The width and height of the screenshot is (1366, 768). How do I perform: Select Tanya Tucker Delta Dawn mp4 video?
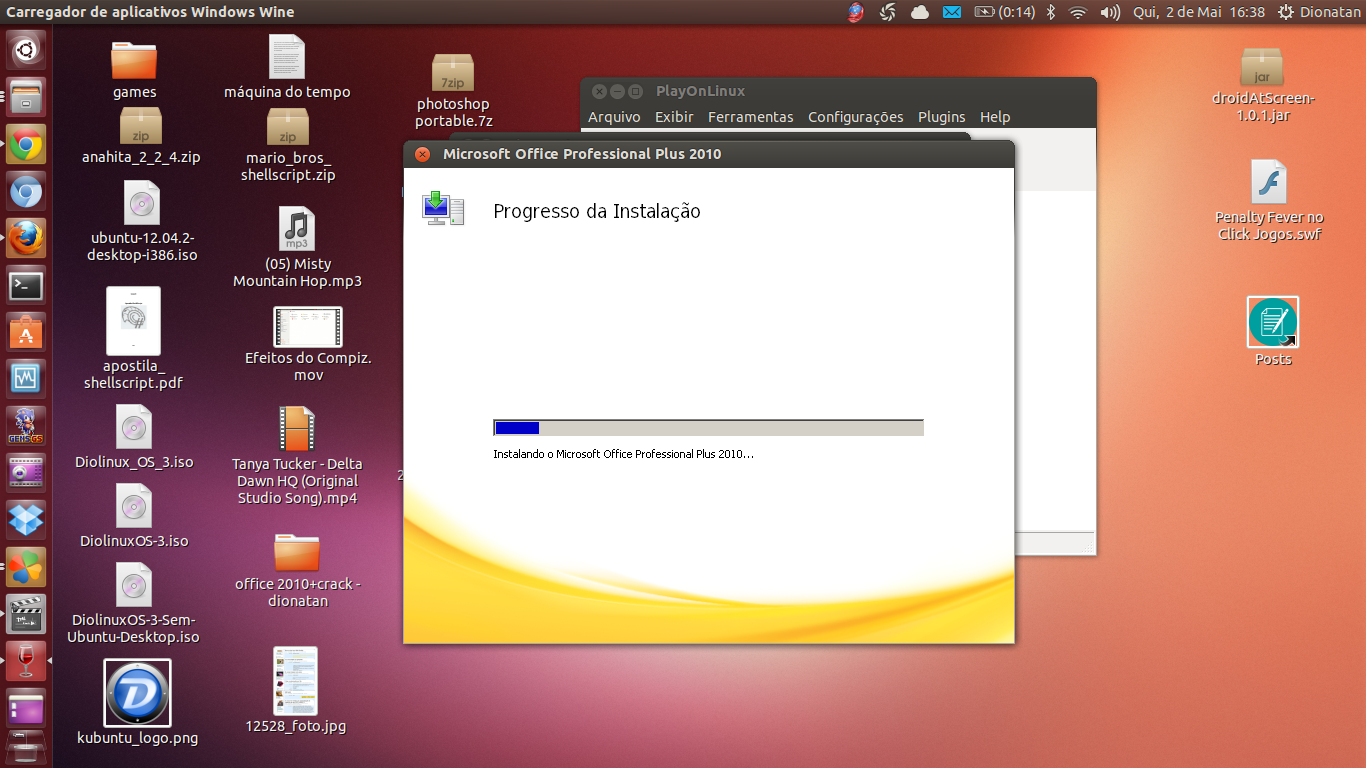pyautogui.click(x=297, y=455)
